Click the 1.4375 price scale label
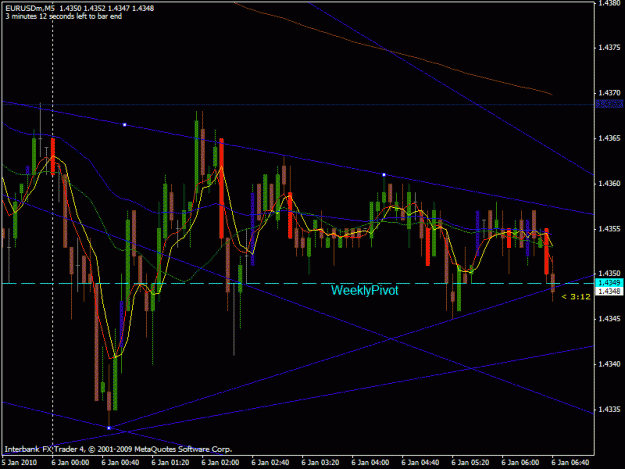The width and height of the screenshot is (625, 469). tap(609, 47)
